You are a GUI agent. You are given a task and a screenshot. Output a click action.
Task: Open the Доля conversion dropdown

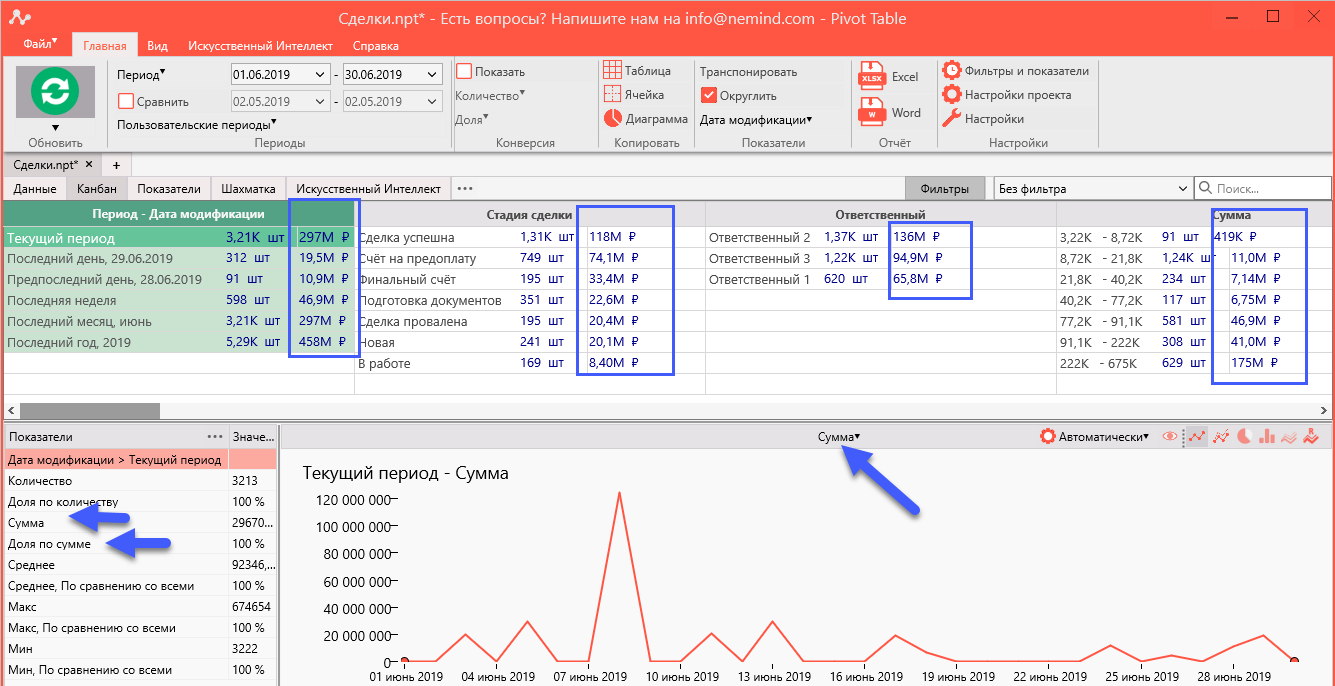tap(472, 119)
